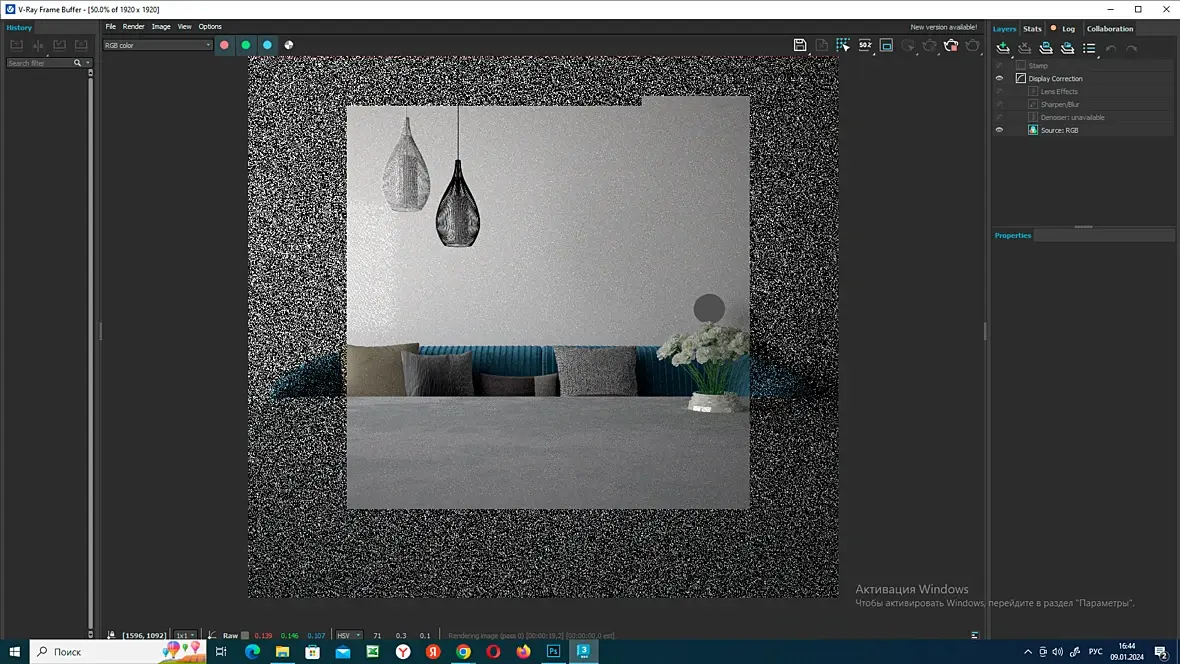
Task: Open 3ds Max from the taskbar
Action: pos(583,651)
